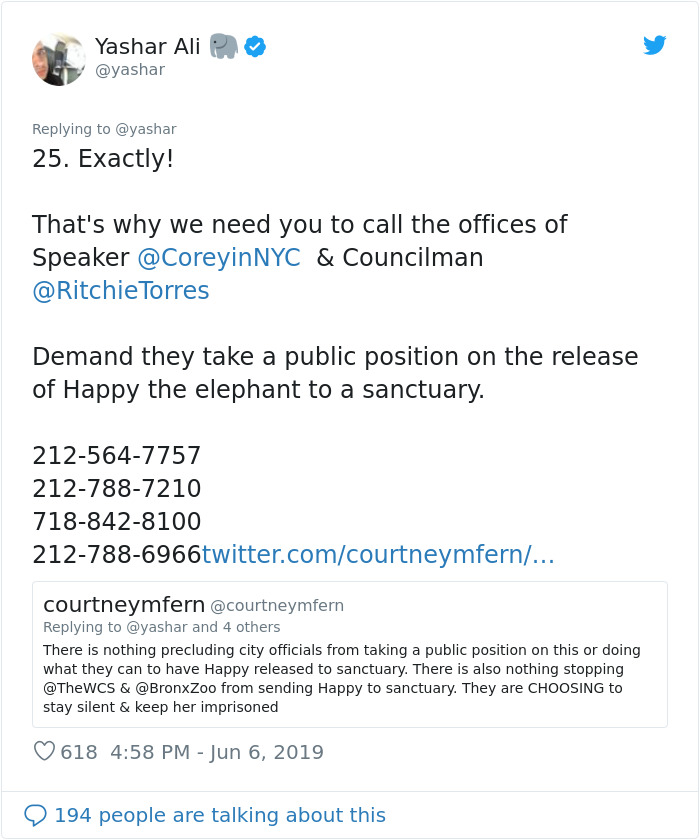Click the Replying to @yashar label
Viewport: 700px width, 840px height.
pos(105,129)
